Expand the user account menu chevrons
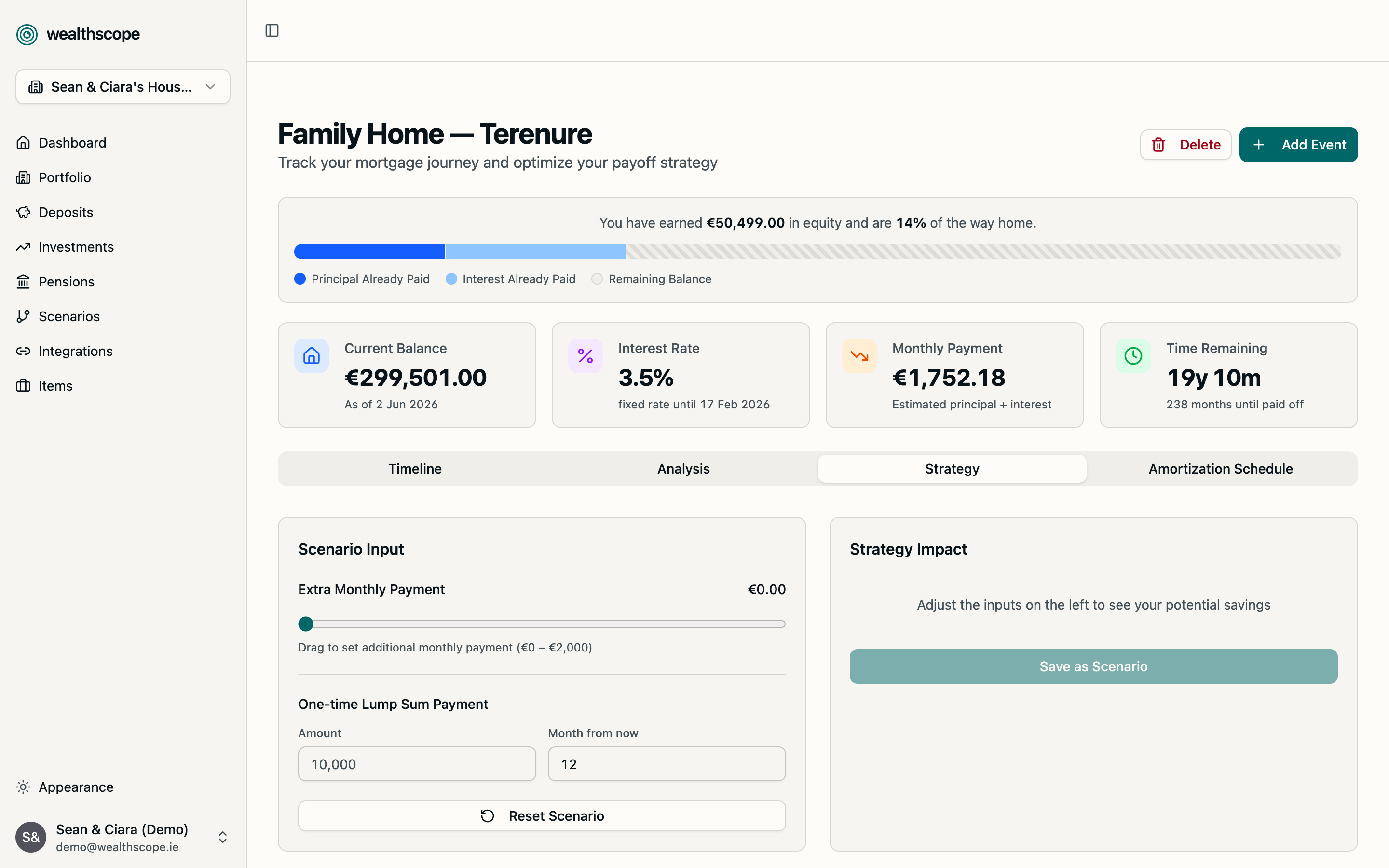The image size is (1389, 868). (x=223, y=837)
